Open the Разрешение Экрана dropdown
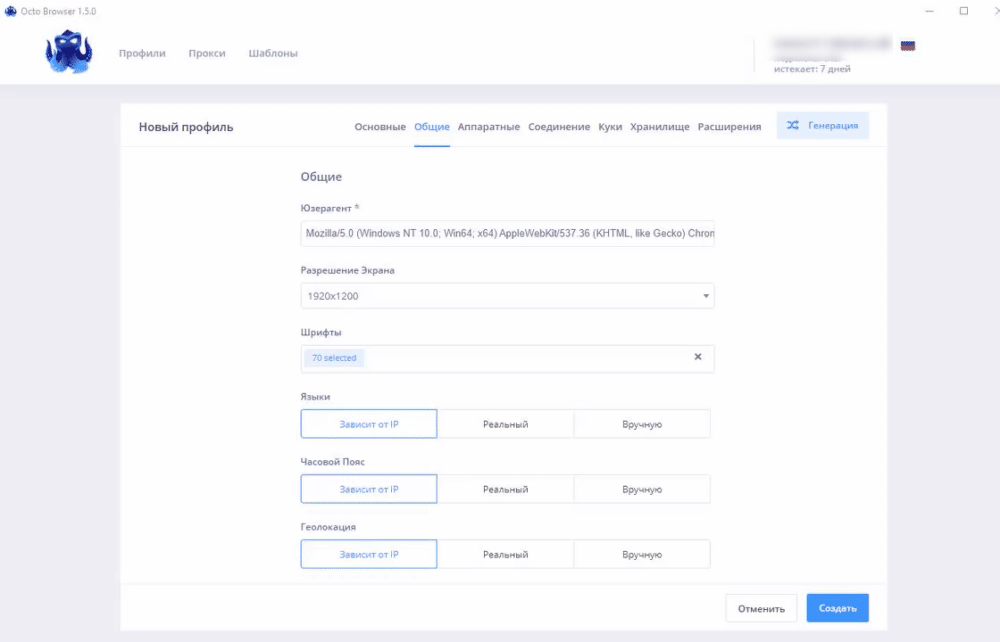Screen dimensions: 1000x642 [x=507, y=296]
